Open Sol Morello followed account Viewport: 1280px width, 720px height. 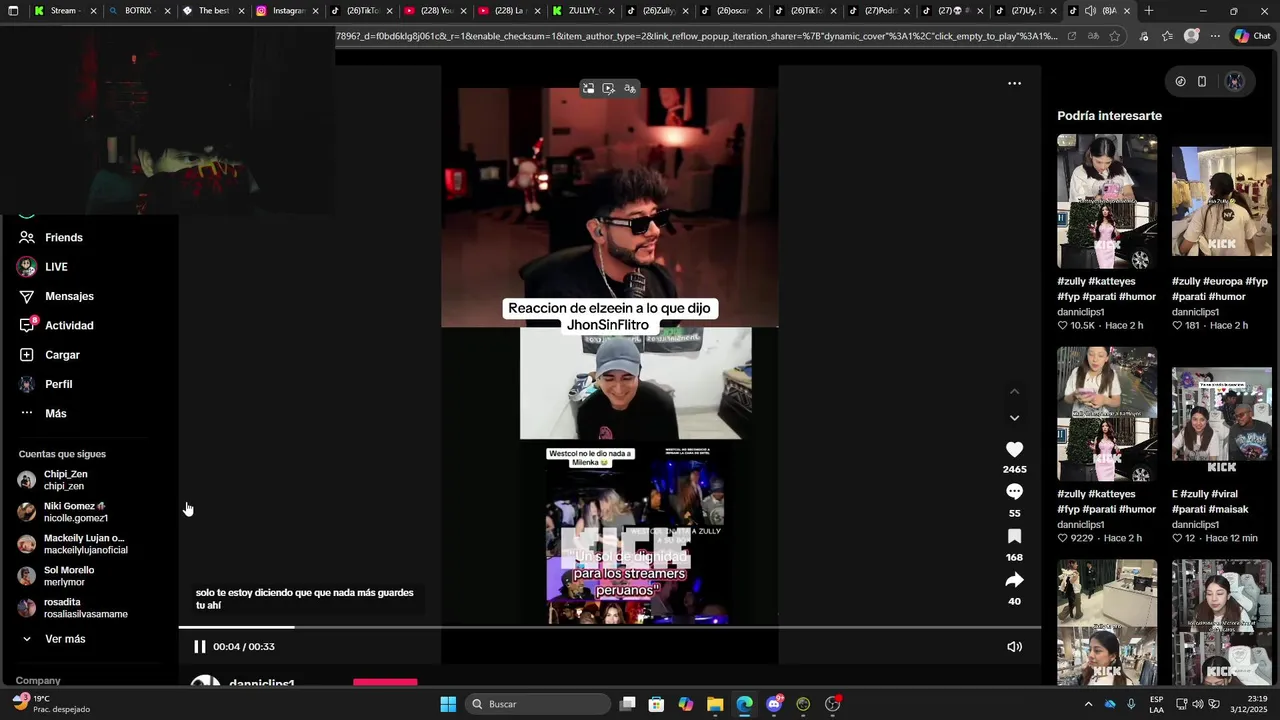pyautogui.click(x=70, y=576)
